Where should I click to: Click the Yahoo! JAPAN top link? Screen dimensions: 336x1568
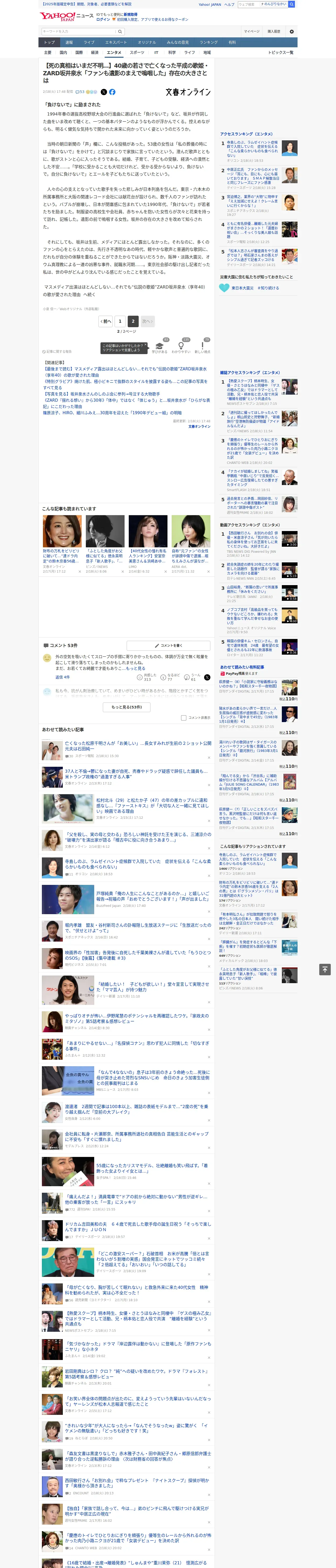pyautogui.click(x=210, y=4)
